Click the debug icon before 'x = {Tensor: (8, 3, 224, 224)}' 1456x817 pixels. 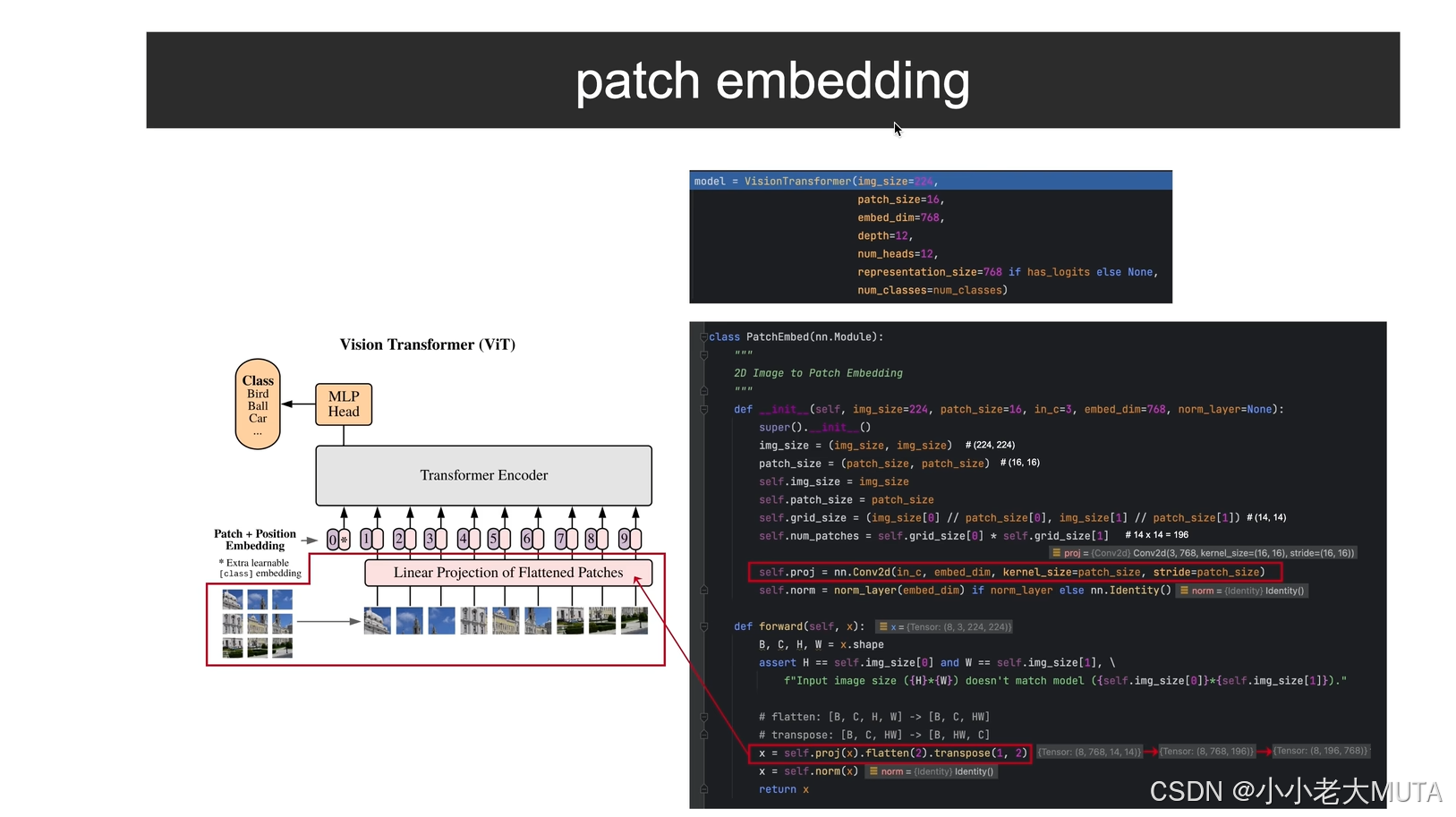pyautogui.click(x=882, y=626)
